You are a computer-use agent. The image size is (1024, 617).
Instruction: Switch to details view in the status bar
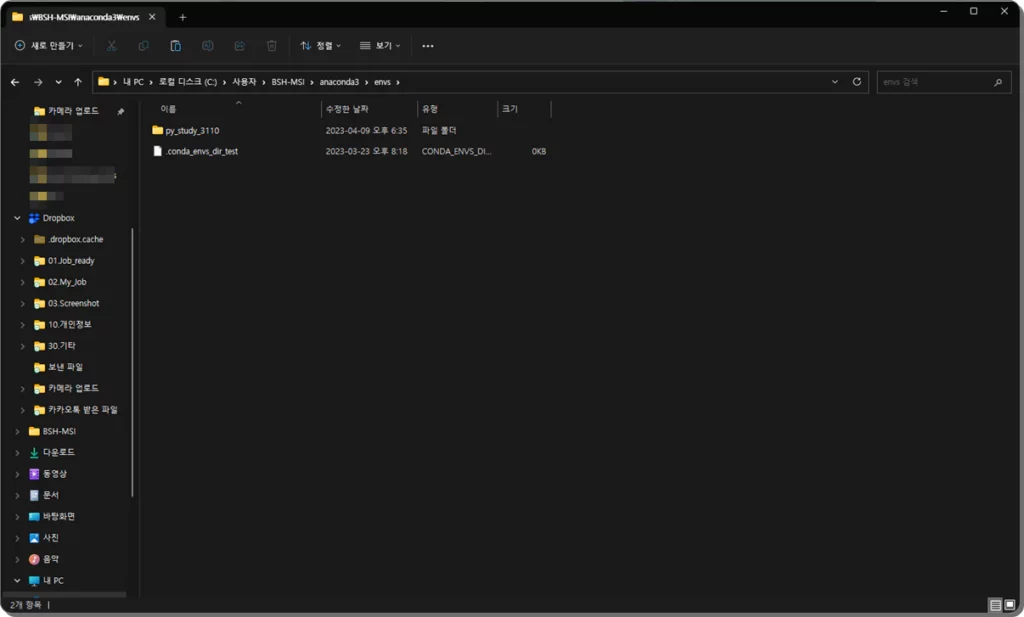click(x=995, y=605)
